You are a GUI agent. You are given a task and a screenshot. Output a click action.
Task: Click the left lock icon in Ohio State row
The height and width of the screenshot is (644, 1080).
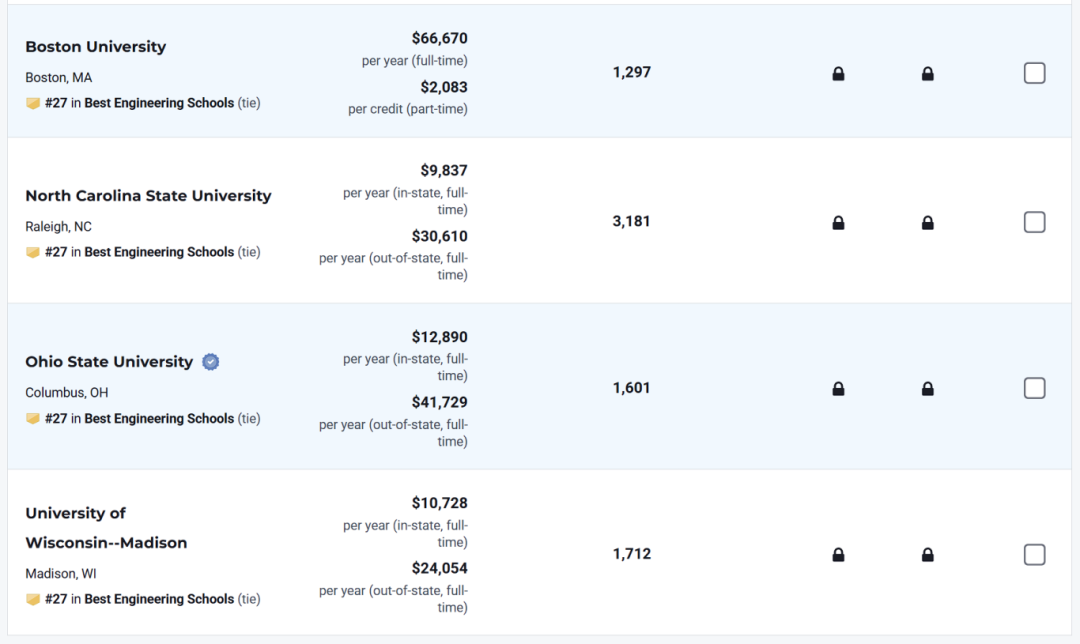(838, 388)
